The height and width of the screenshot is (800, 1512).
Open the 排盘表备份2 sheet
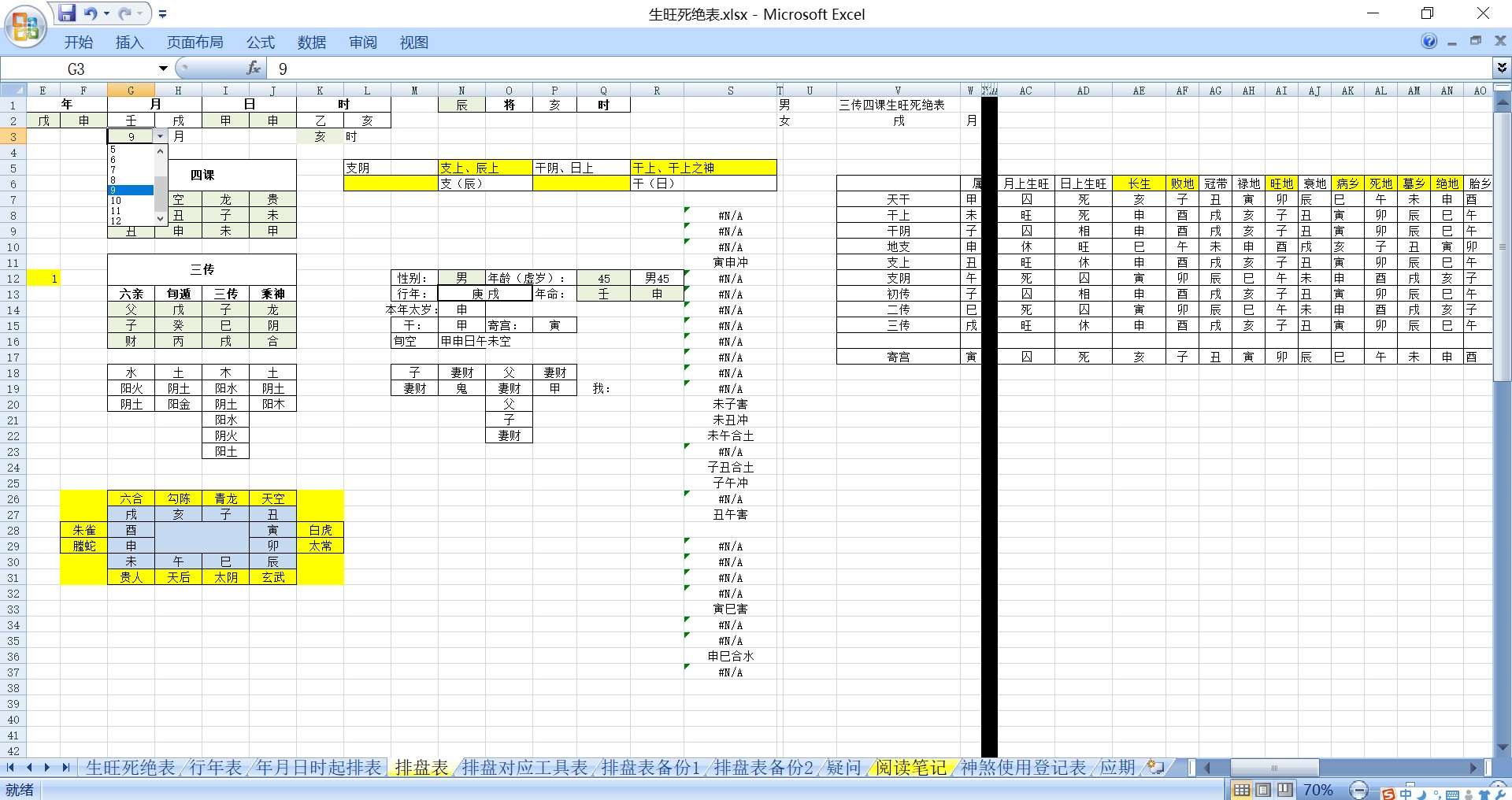763,767
